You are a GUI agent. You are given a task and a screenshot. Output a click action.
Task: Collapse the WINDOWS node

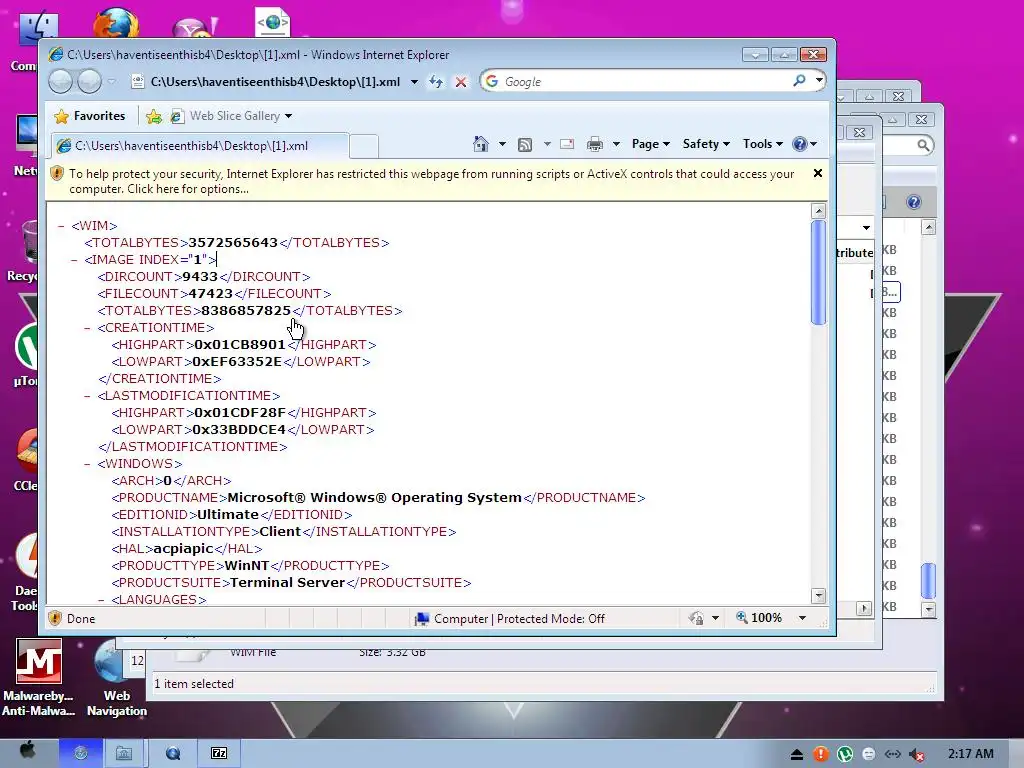click(88, 464)
